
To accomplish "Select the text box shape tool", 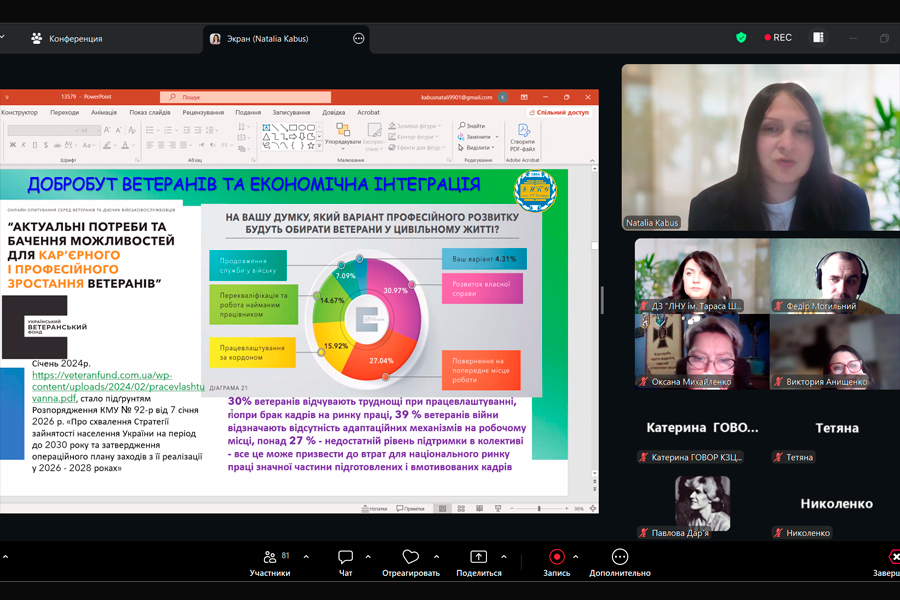I will [x=266, y=127].
